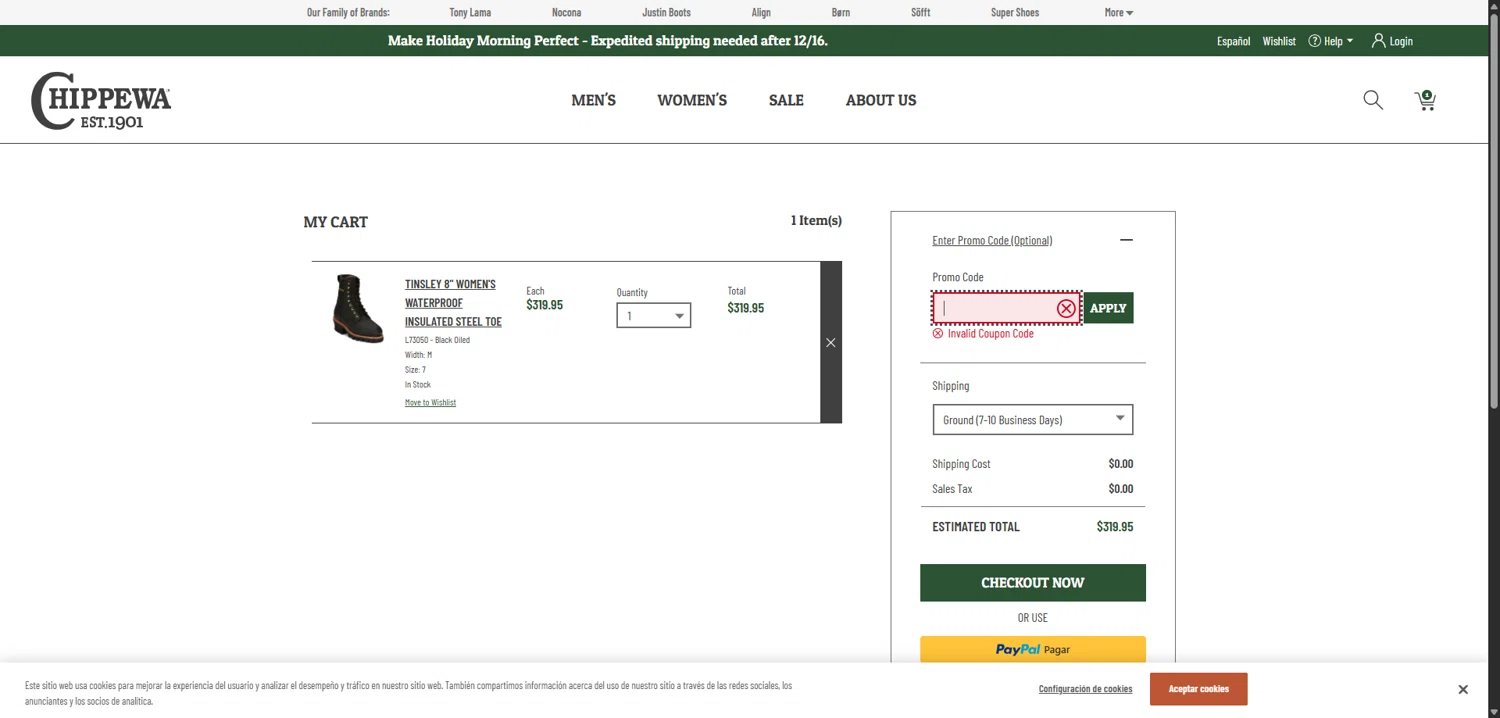
Task: Click Aceptar cookies button
Action: pyautogui.click(x=1198, y=689)
